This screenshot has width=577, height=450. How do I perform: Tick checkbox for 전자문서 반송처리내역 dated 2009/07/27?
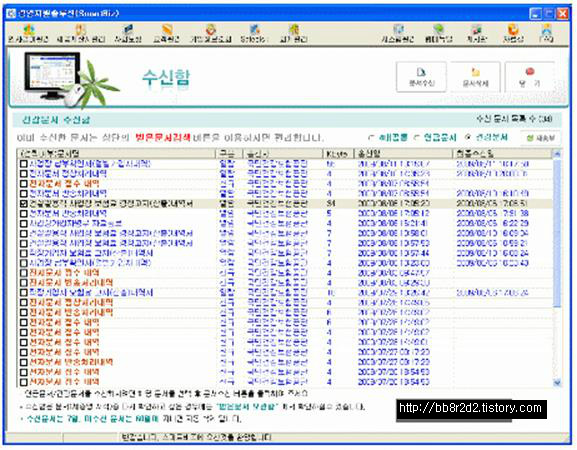point(24,362)
